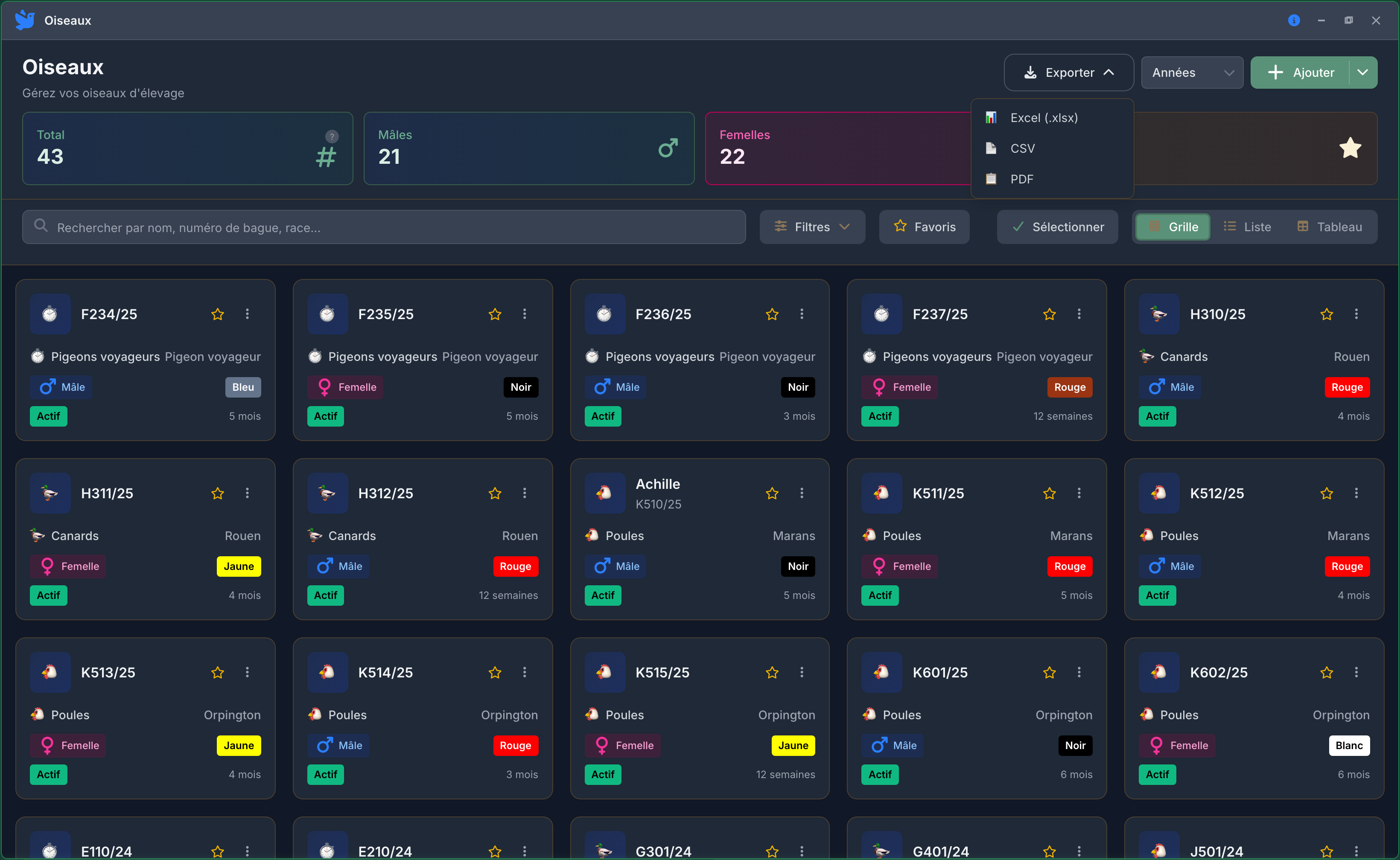This screenshot has width=1400, height=860.
Task: Switch to the Liste view
Action: [x=1247, y=227]
